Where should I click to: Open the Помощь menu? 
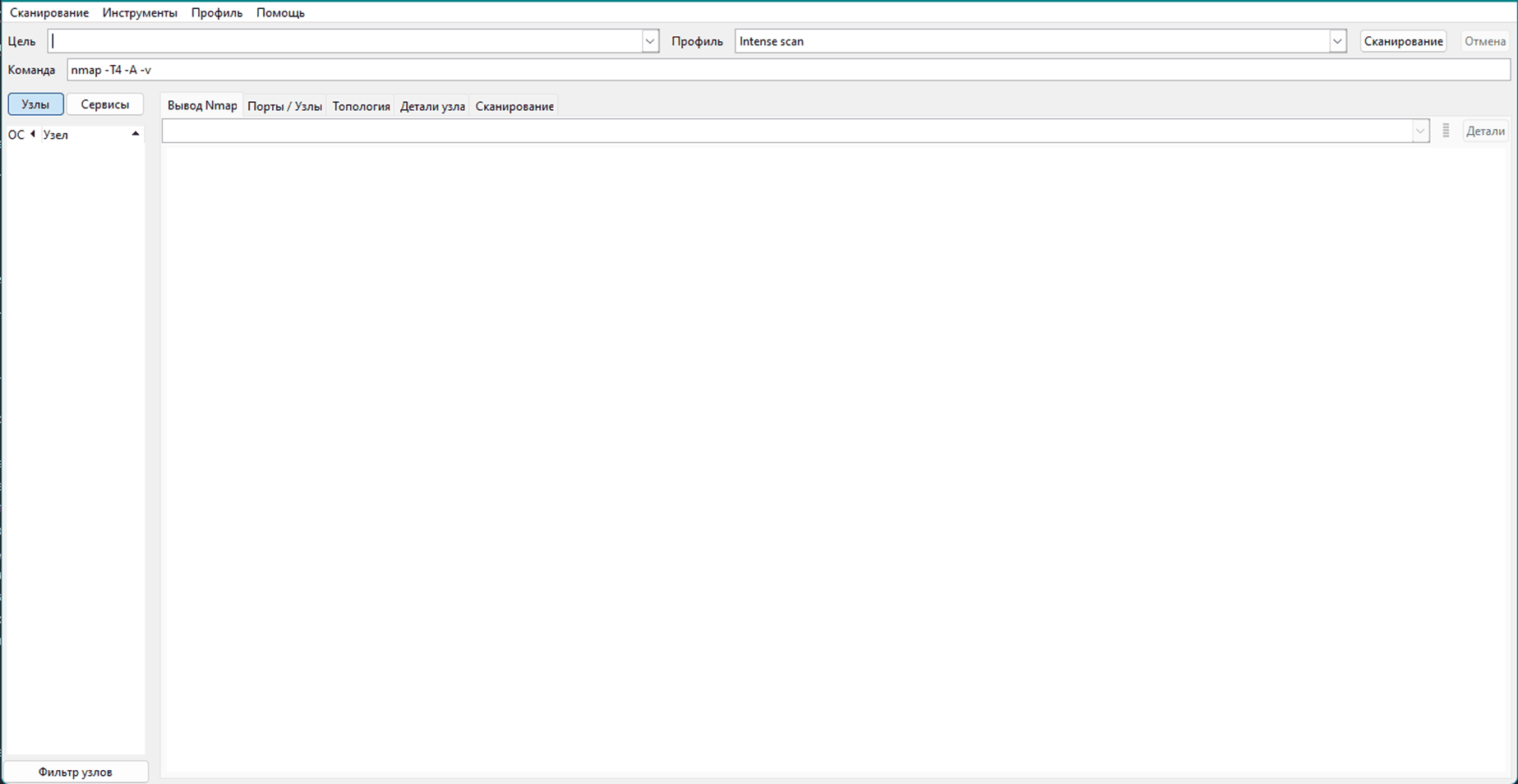tap(280, 13)
